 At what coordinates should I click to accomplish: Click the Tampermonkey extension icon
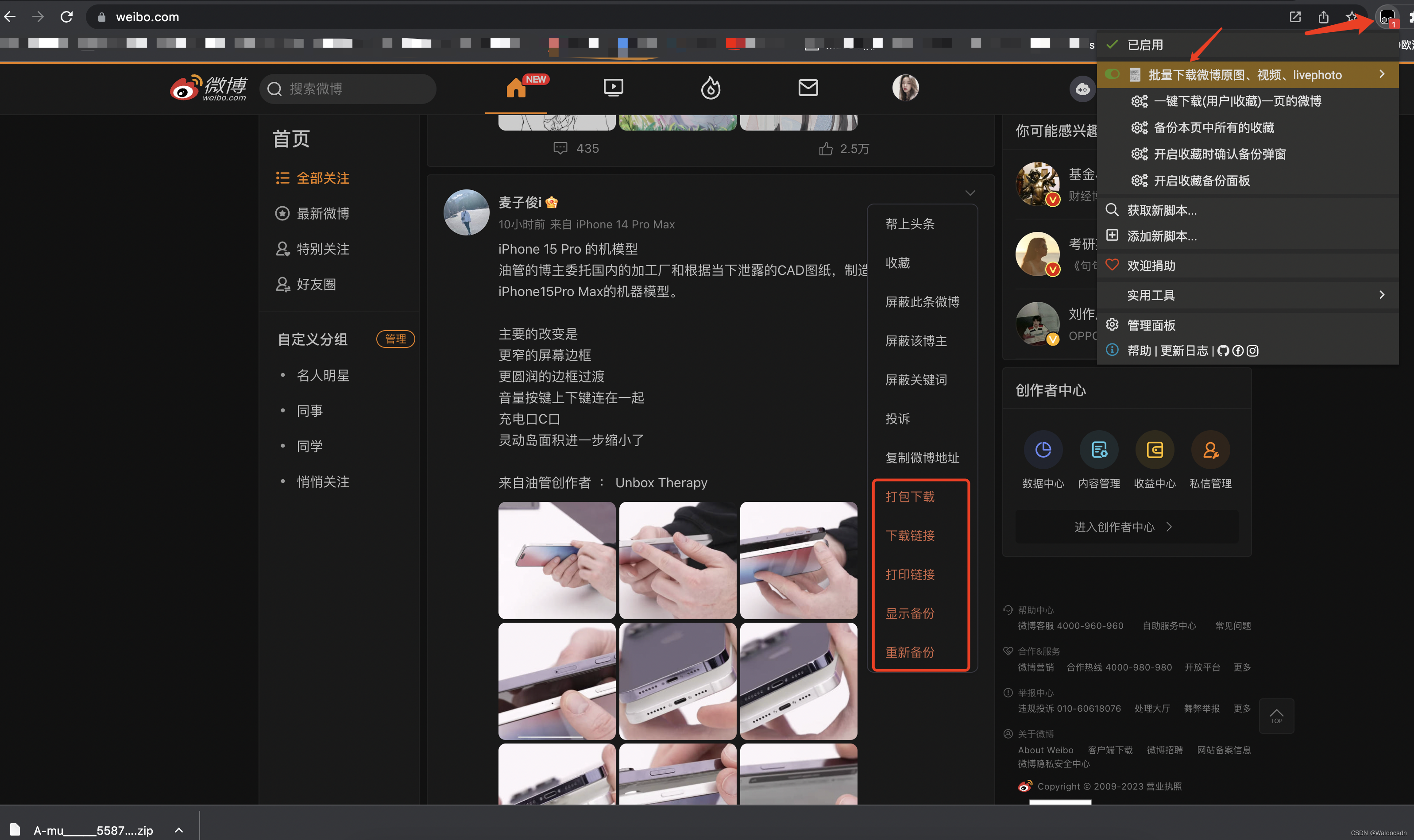(x=1387, y=17)
